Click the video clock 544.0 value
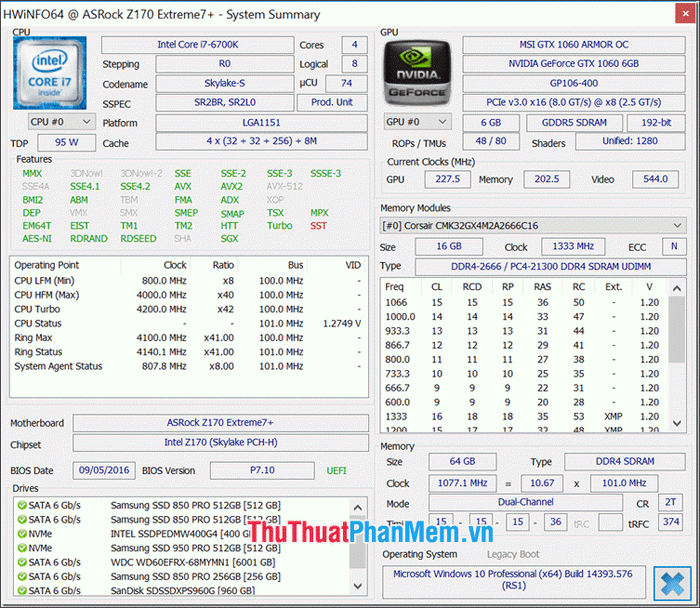The image size is (700, 608). (655, 179)
